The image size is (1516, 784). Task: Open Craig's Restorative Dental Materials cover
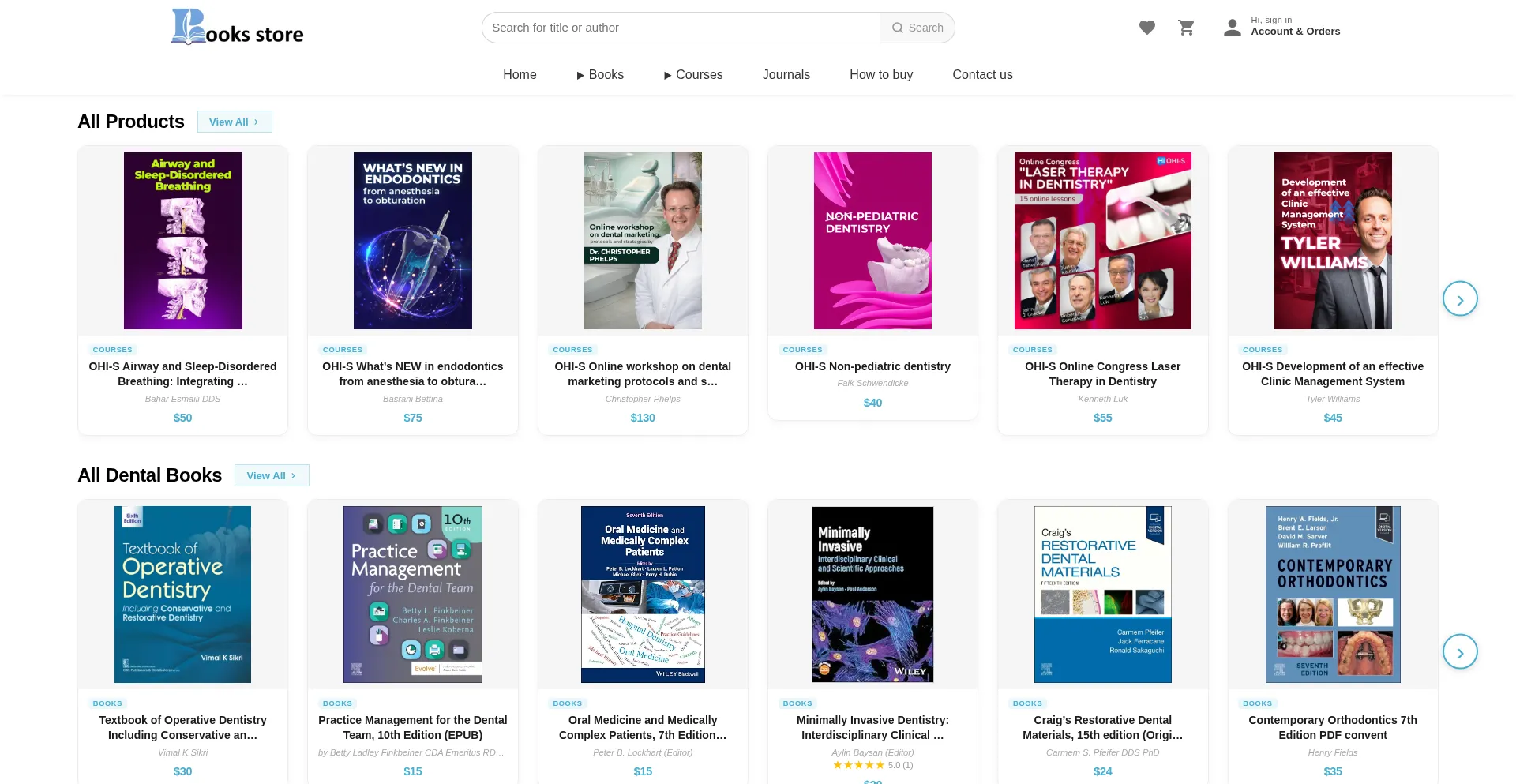tap(1103, 595)
